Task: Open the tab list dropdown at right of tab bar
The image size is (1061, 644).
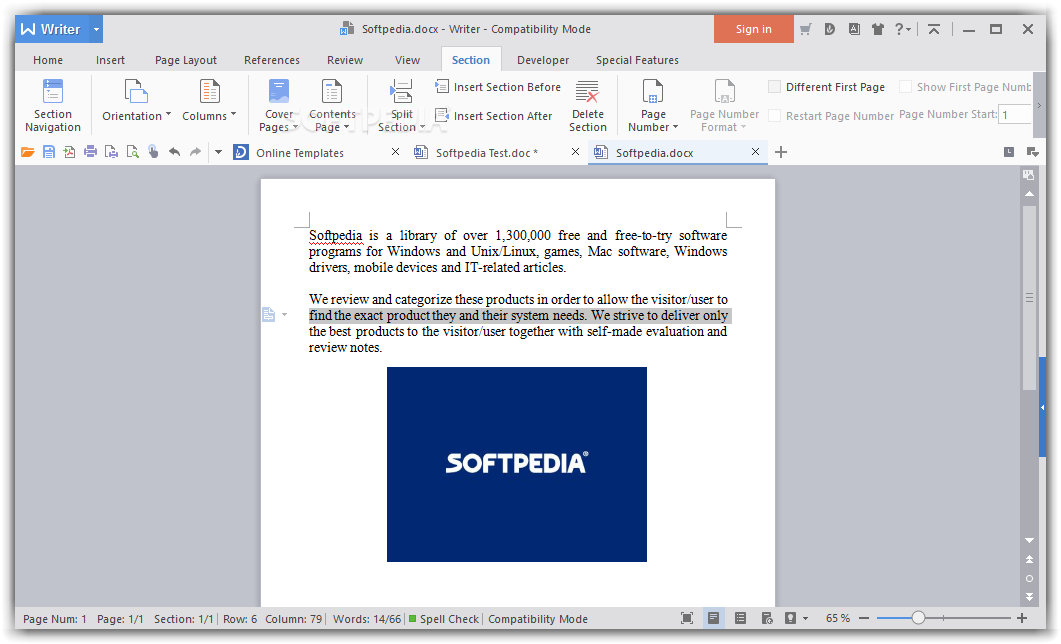Action: [1033, 152]
